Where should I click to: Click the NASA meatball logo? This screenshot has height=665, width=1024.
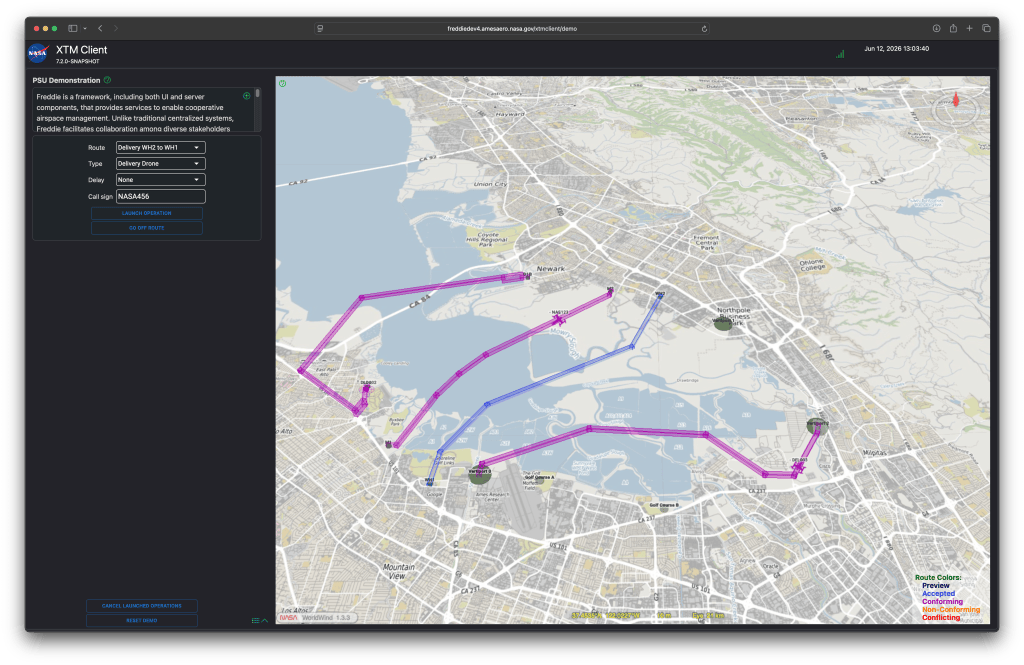click(38, 54)
